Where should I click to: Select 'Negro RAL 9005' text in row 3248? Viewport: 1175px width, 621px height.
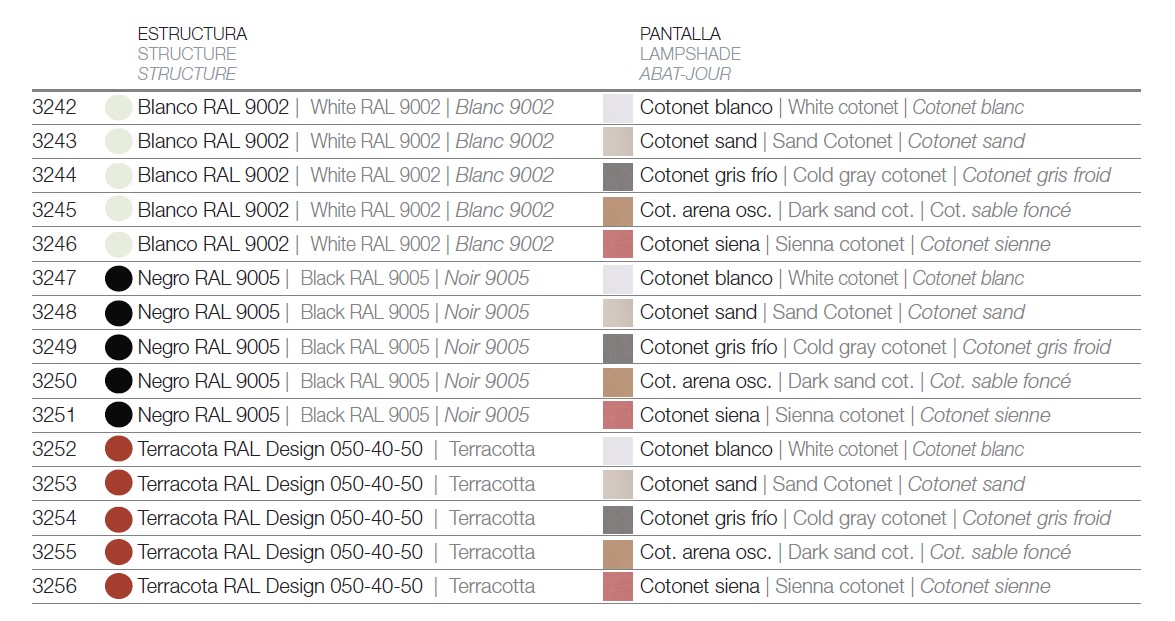[x=208, y=312]
